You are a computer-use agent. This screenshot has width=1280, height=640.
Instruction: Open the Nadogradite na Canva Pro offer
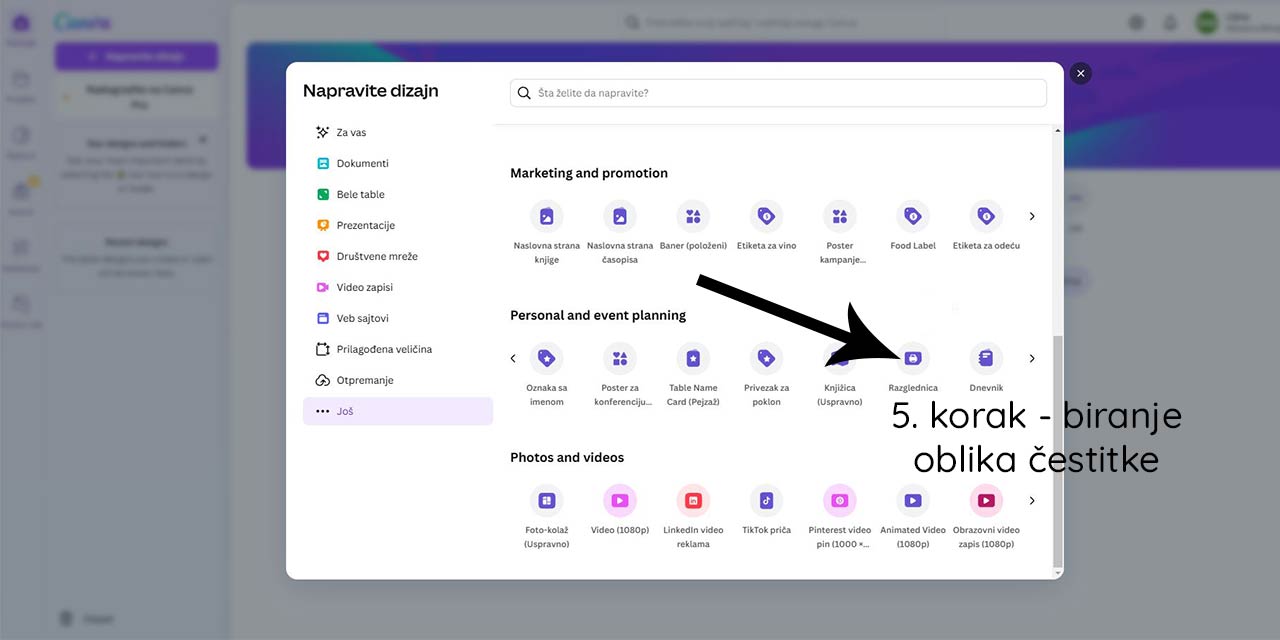click(x=136, y=96)
